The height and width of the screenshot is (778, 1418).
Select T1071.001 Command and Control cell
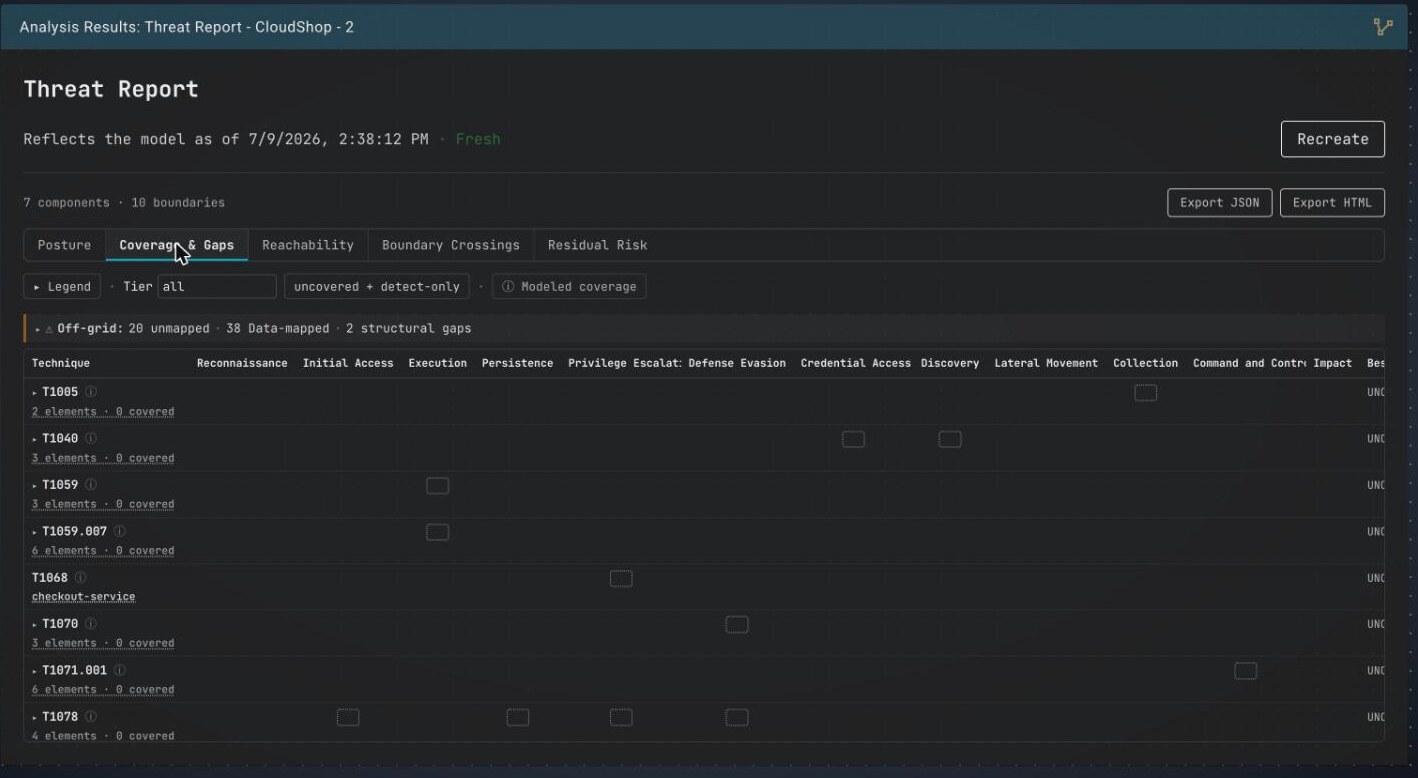point(1245,671)
